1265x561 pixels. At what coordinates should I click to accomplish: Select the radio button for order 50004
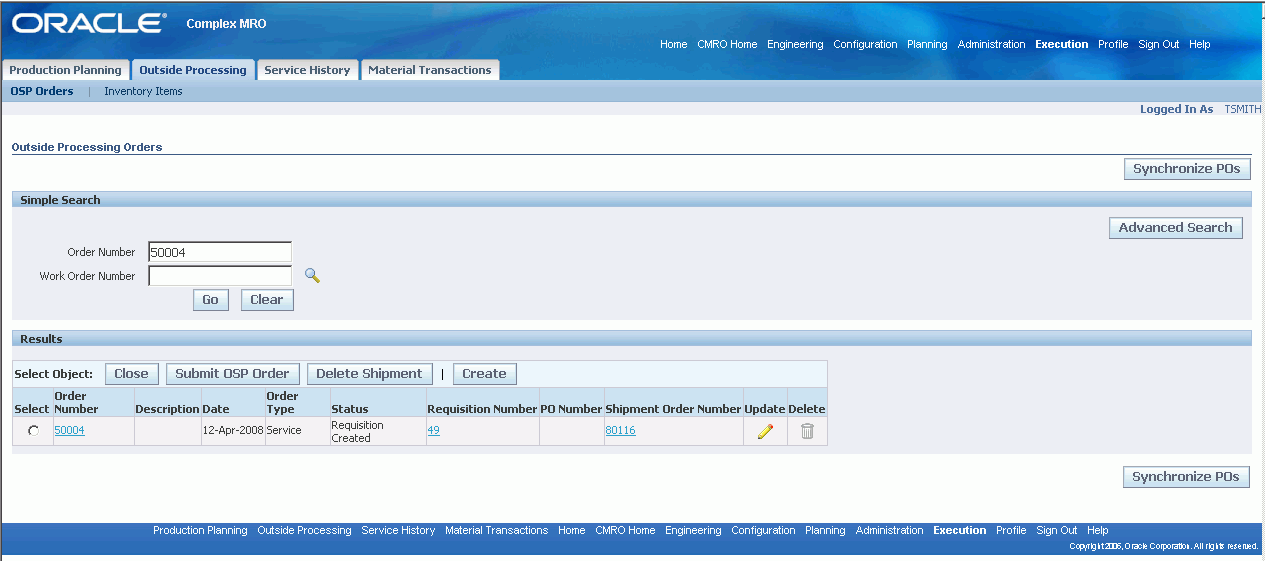coord(33,431)
